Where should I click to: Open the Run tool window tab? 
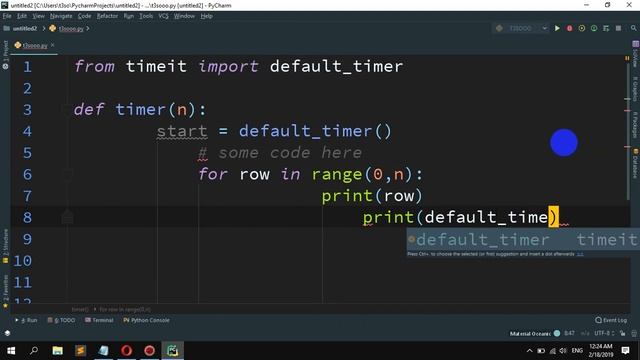coord(26,320)
